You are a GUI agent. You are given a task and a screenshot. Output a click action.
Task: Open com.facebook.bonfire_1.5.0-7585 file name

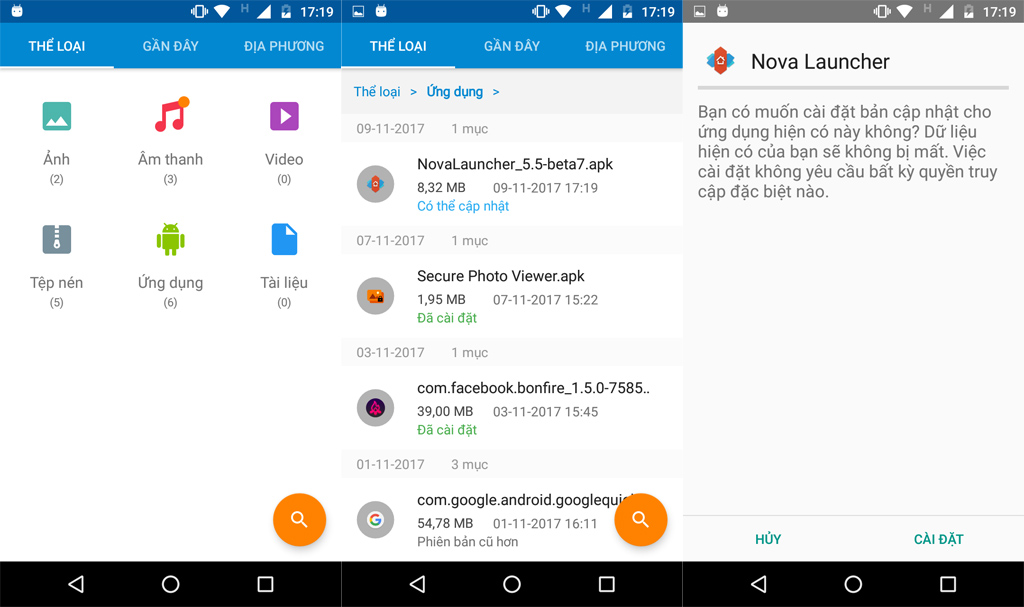[x=534, y=388]
